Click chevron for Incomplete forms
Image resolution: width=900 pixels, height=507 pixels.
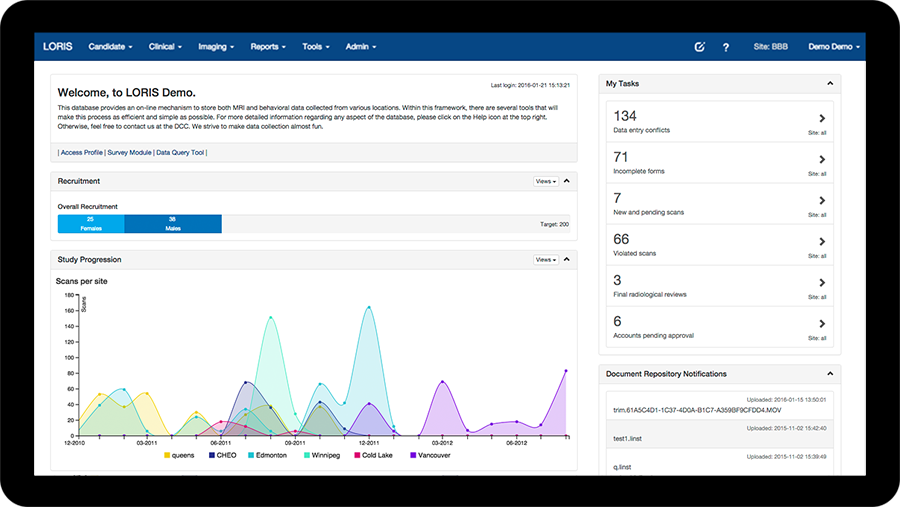(x=823, y=160)
